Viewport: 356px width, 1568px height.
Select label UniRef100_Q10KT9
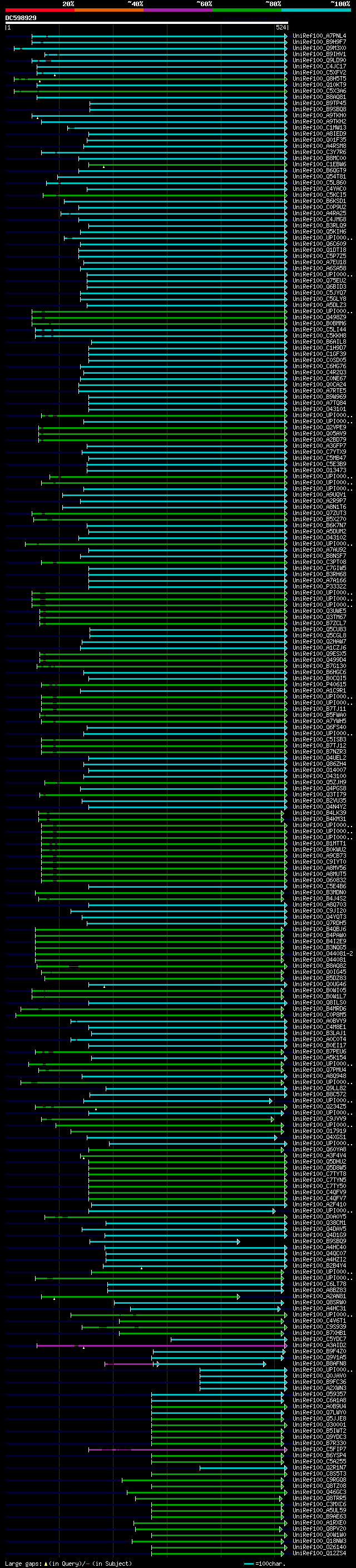click(319, 85)
